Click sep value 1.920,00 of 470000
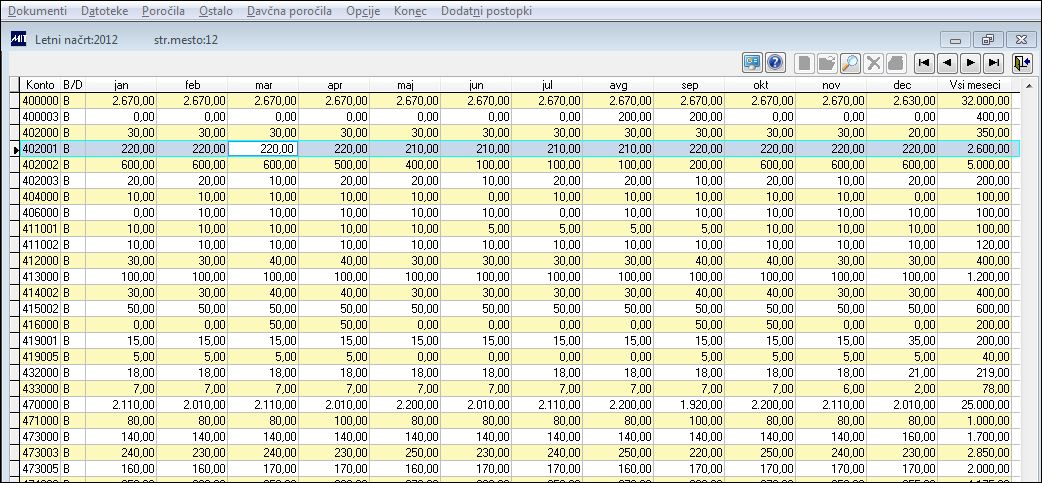 pos(689,404)
